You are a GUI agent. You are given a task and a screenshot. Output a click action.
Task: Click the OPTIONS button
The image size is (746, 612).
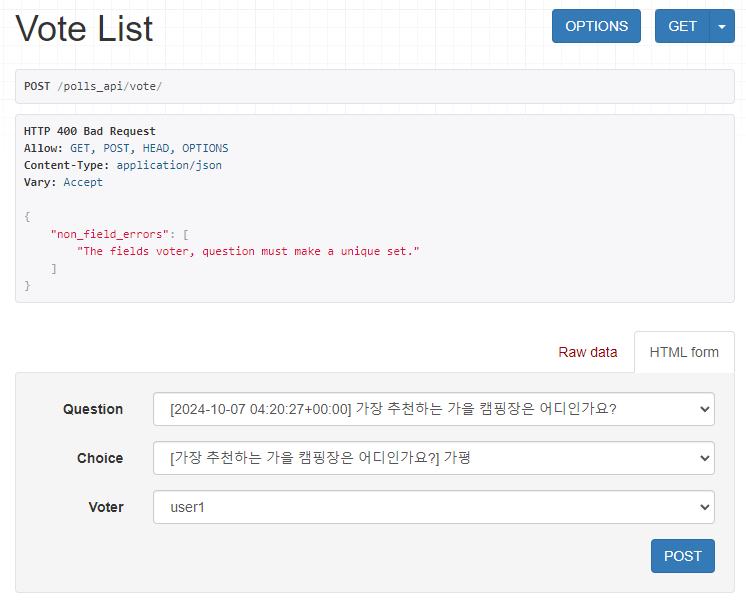596,26
